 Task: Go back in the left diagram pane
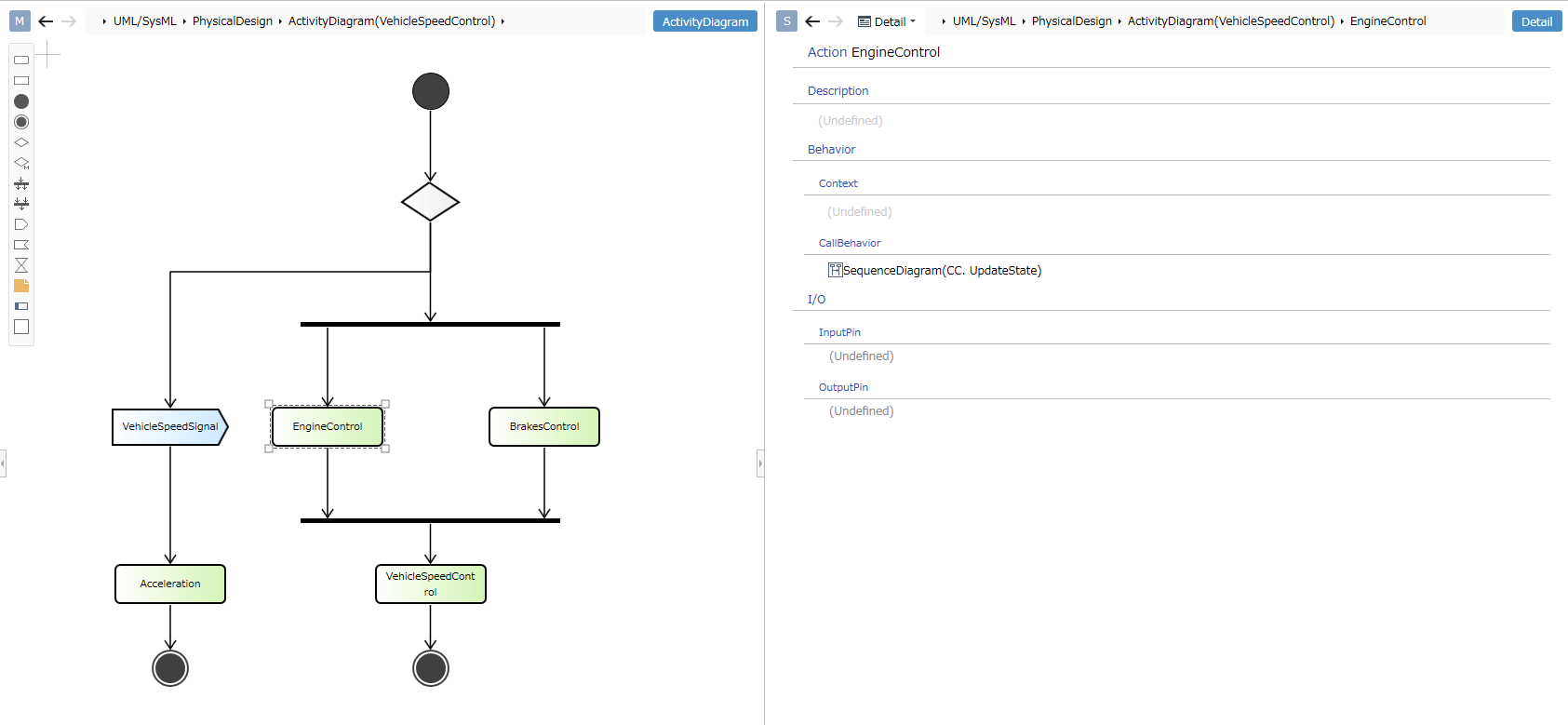tap(46, 21)
